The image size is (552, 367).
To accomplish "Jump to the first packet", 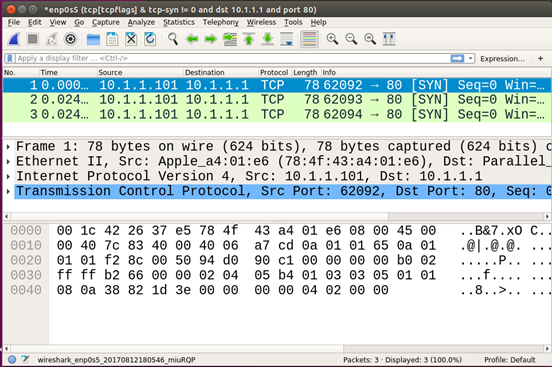I will click(249, 39).
